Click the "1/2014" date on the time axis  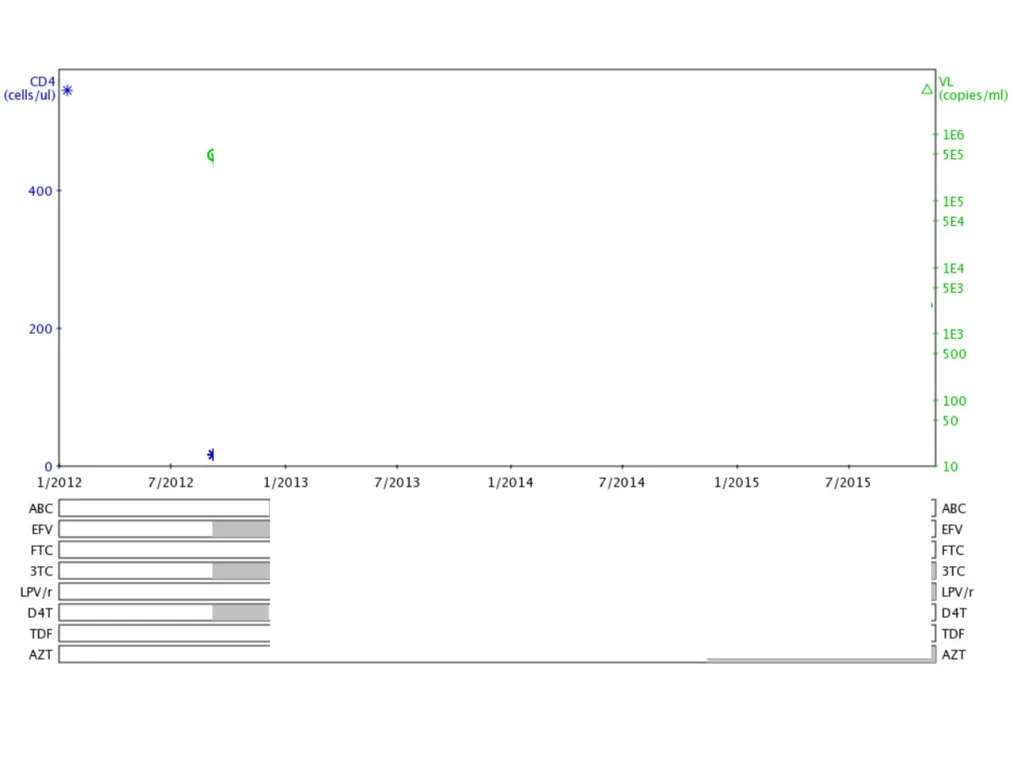tap(511, 483)
